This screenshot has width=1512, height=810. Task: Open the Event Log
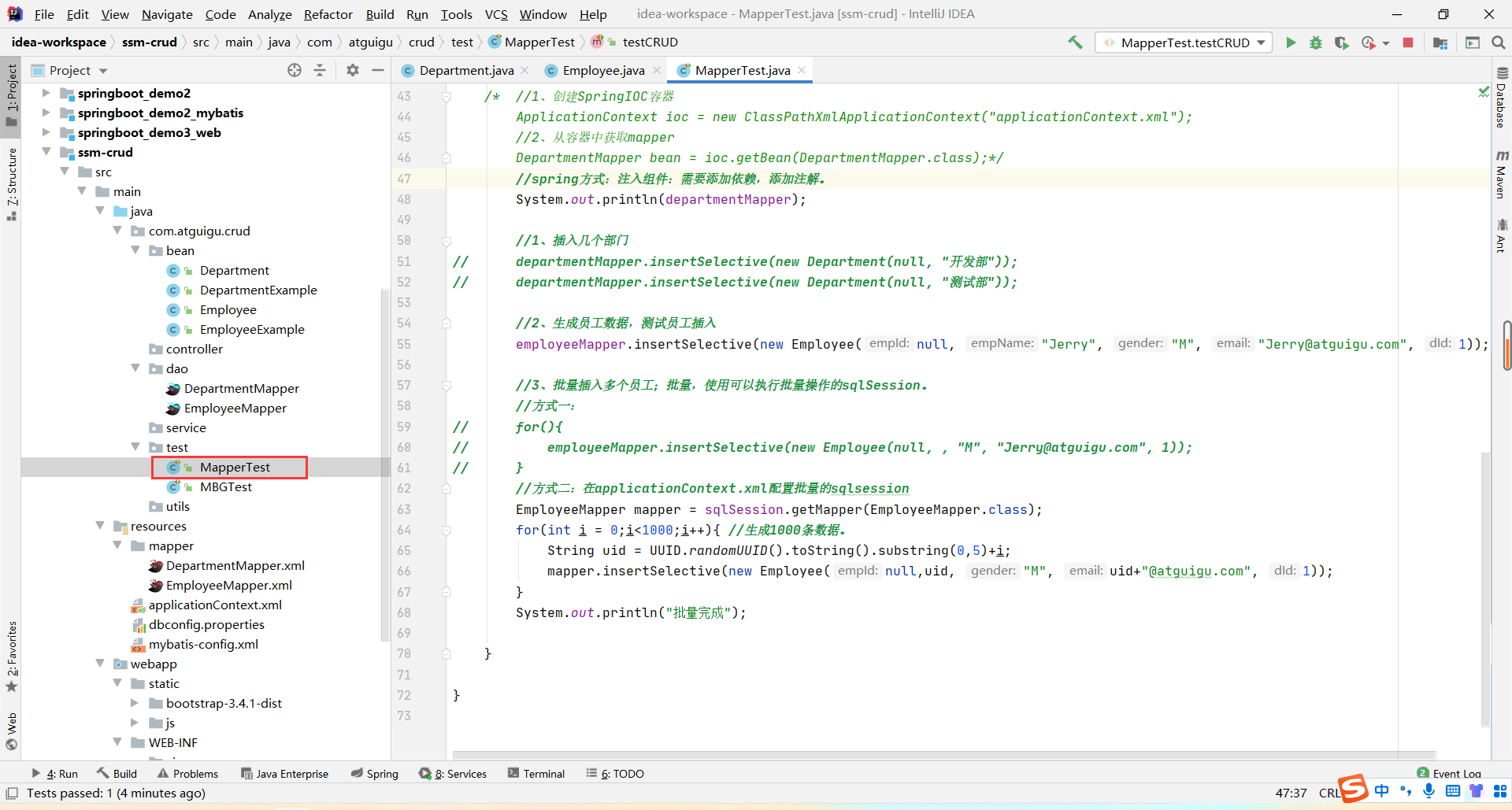point(1449,774)
